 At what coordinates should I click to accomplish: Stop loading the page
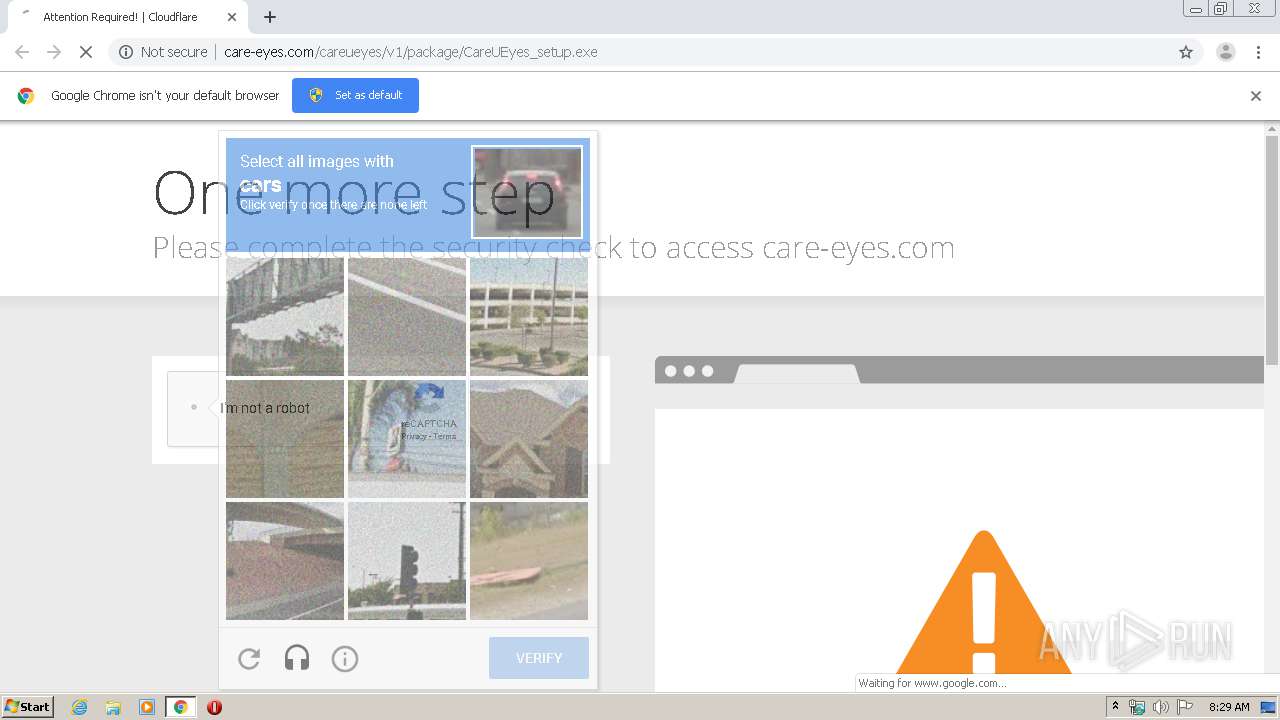(86, 52)
